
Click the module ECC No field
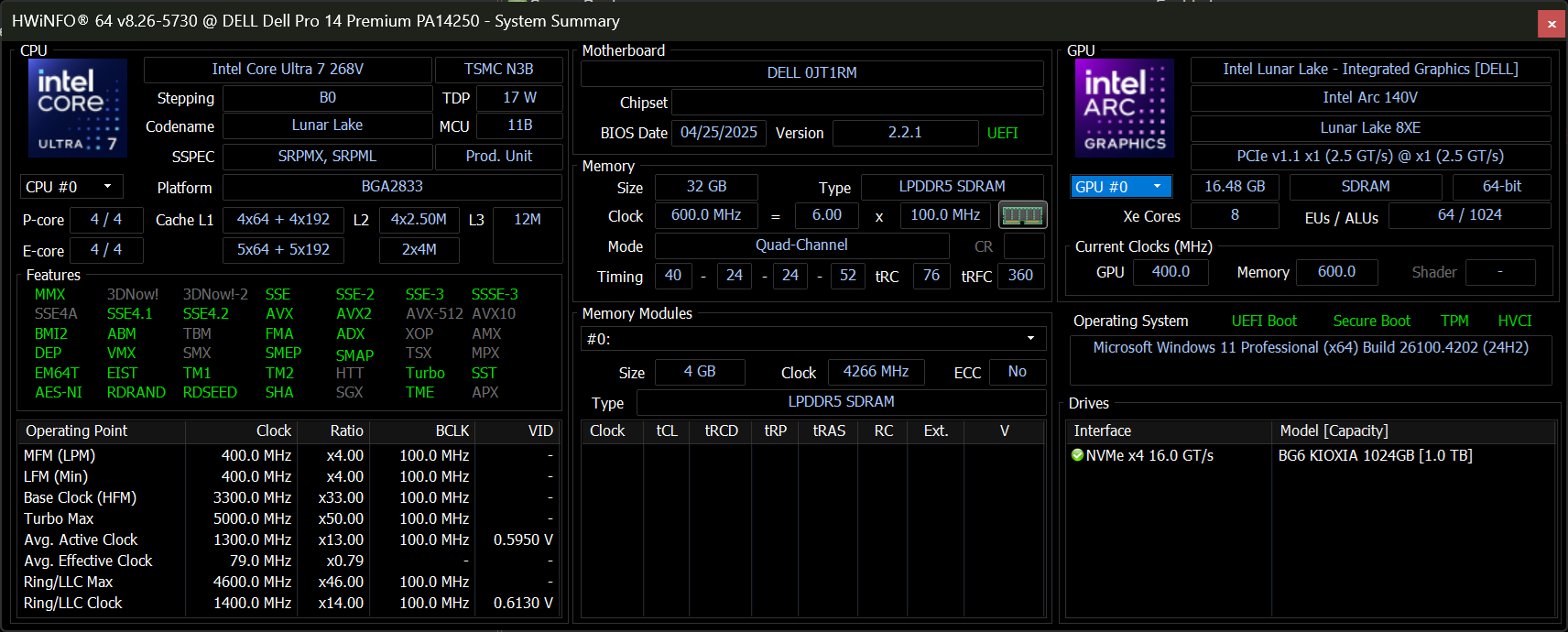(x=1017, y=372)
